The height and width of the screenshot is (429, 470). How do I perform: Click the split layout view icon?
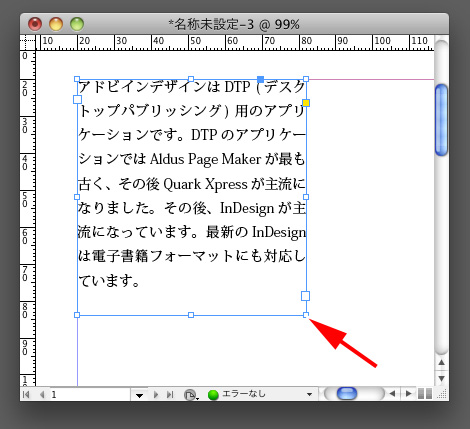(x=425, y=394)
